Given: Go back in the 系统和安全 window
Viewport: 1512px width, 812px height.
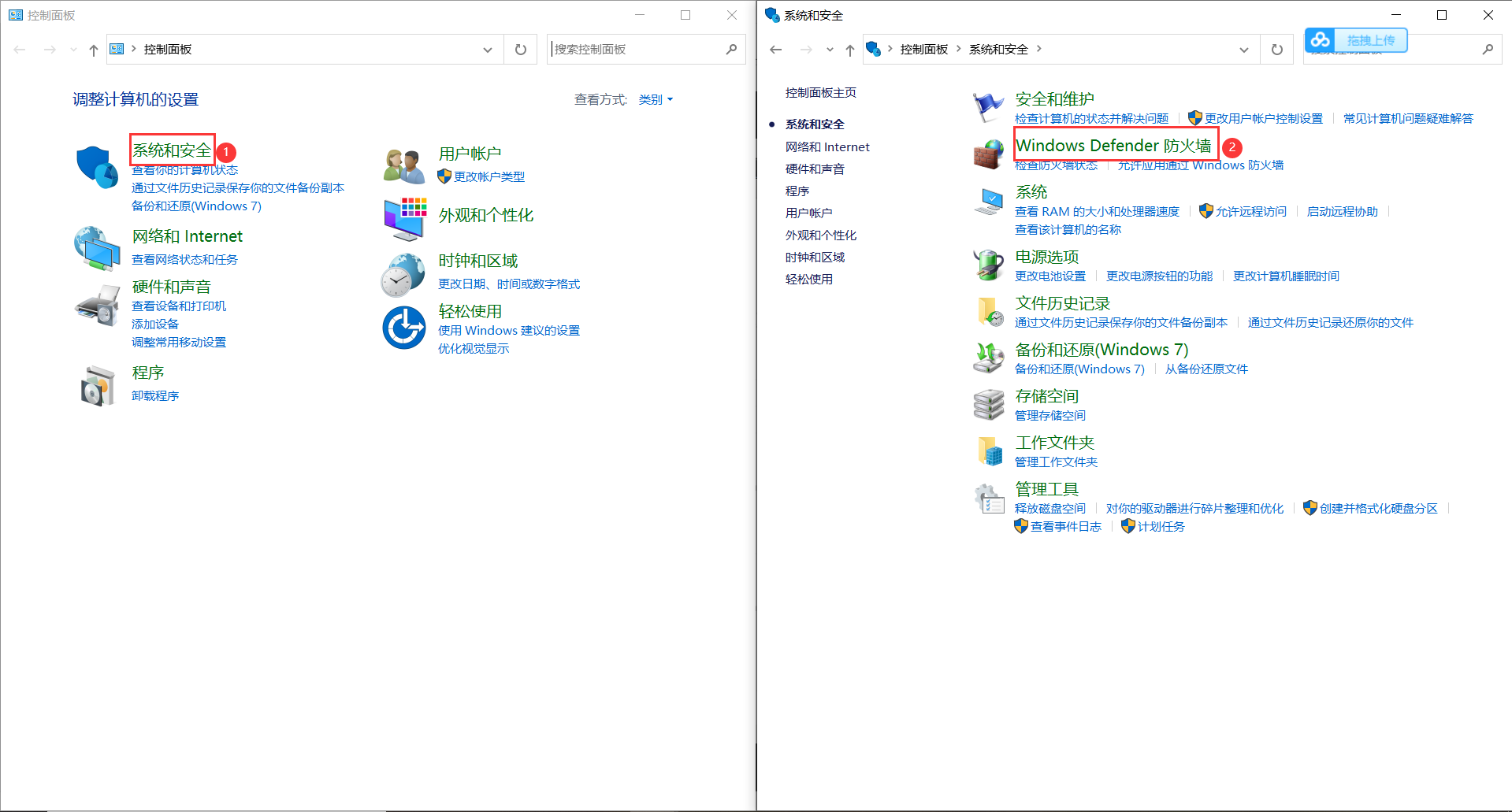Looking at the screenshot, I should (x=776, y=50).
